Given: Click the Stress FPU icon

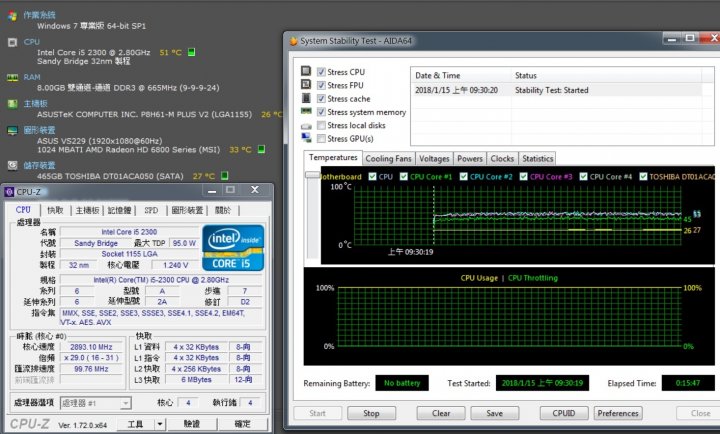Looking at the screenshot, I should [306, 84].
